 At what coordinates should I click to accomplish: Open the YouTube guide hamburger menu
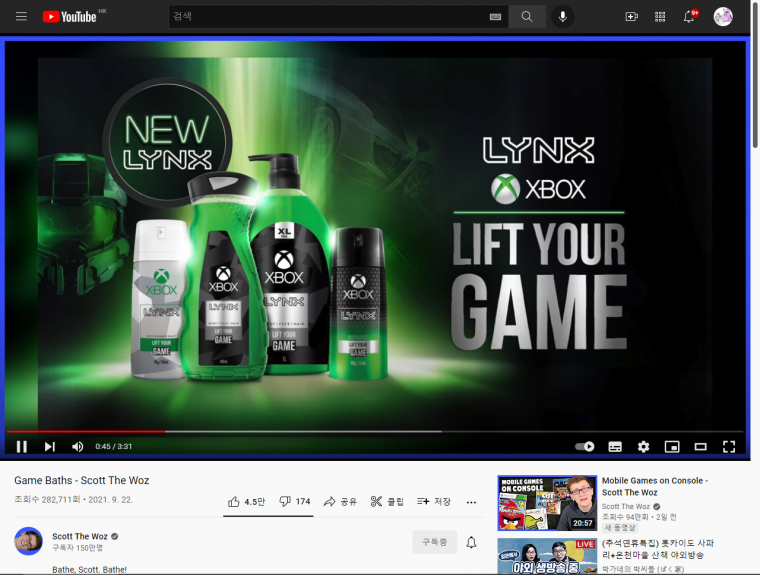(21, 16)
